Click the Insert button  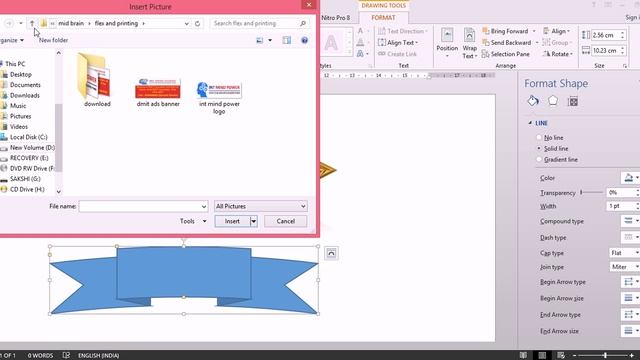click(x=232, y=221)
